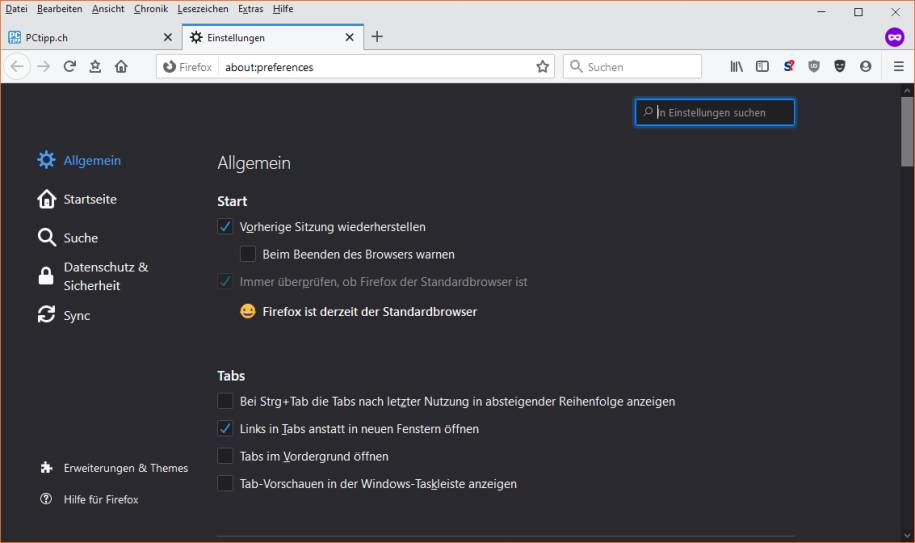This screenshot has width=915, height=543.
Task: Uncheck Links in Tabs anstatt in neuen Fenstern
Action: (x=225, y=429)
